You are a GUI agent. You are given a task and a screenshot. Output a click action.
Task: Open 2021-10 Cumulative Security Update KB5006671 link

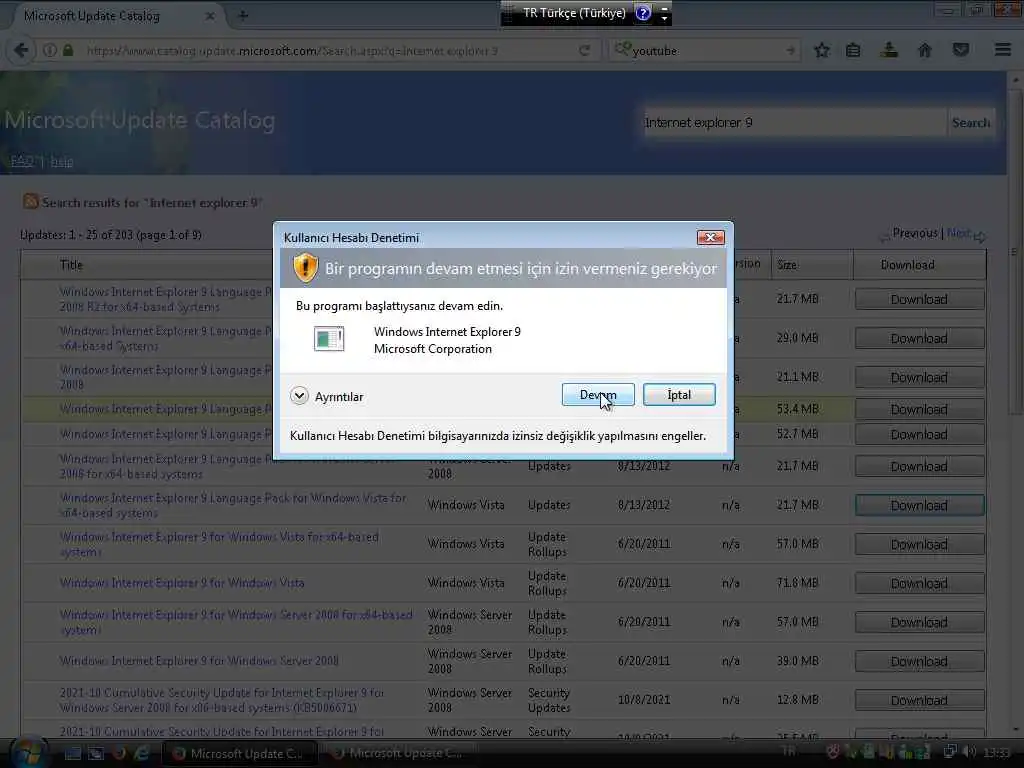pyautogui.click(x=222, y=700)
